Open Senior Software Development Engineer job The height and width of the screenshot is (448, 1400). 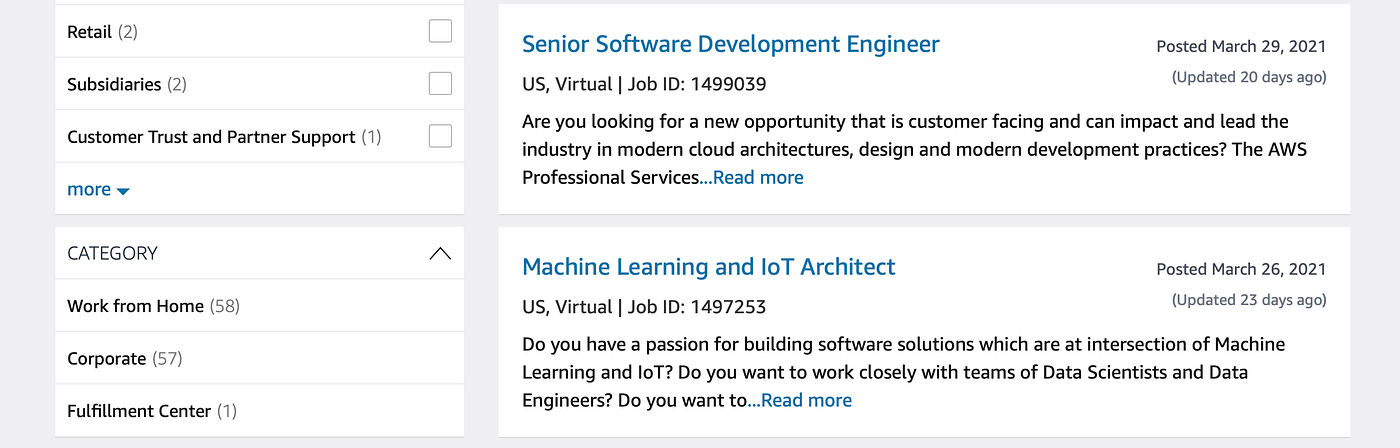point(731,44)
